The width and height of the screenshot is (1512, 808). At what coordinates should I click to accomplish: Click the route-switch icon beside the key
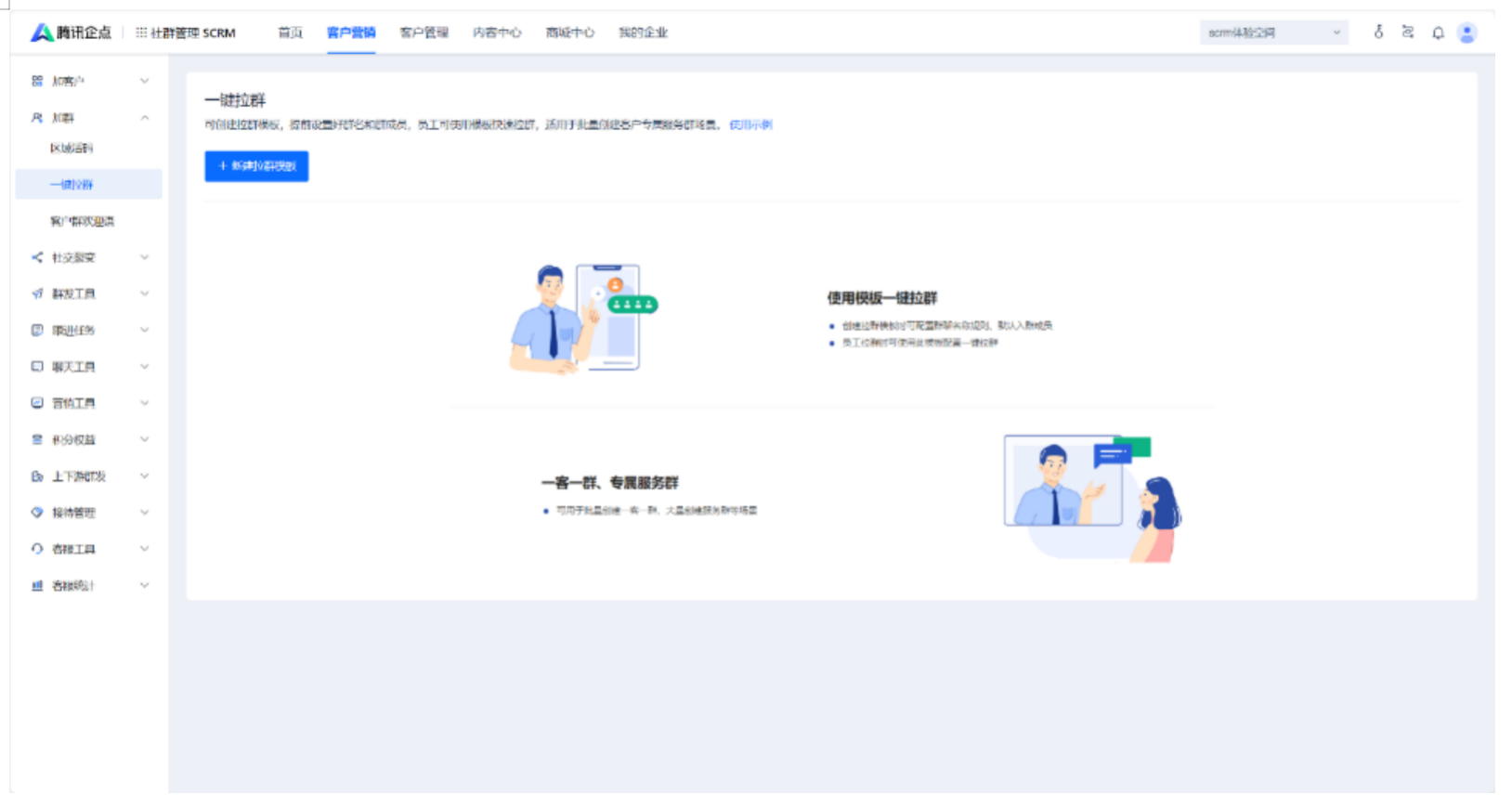coord(1408,33)
